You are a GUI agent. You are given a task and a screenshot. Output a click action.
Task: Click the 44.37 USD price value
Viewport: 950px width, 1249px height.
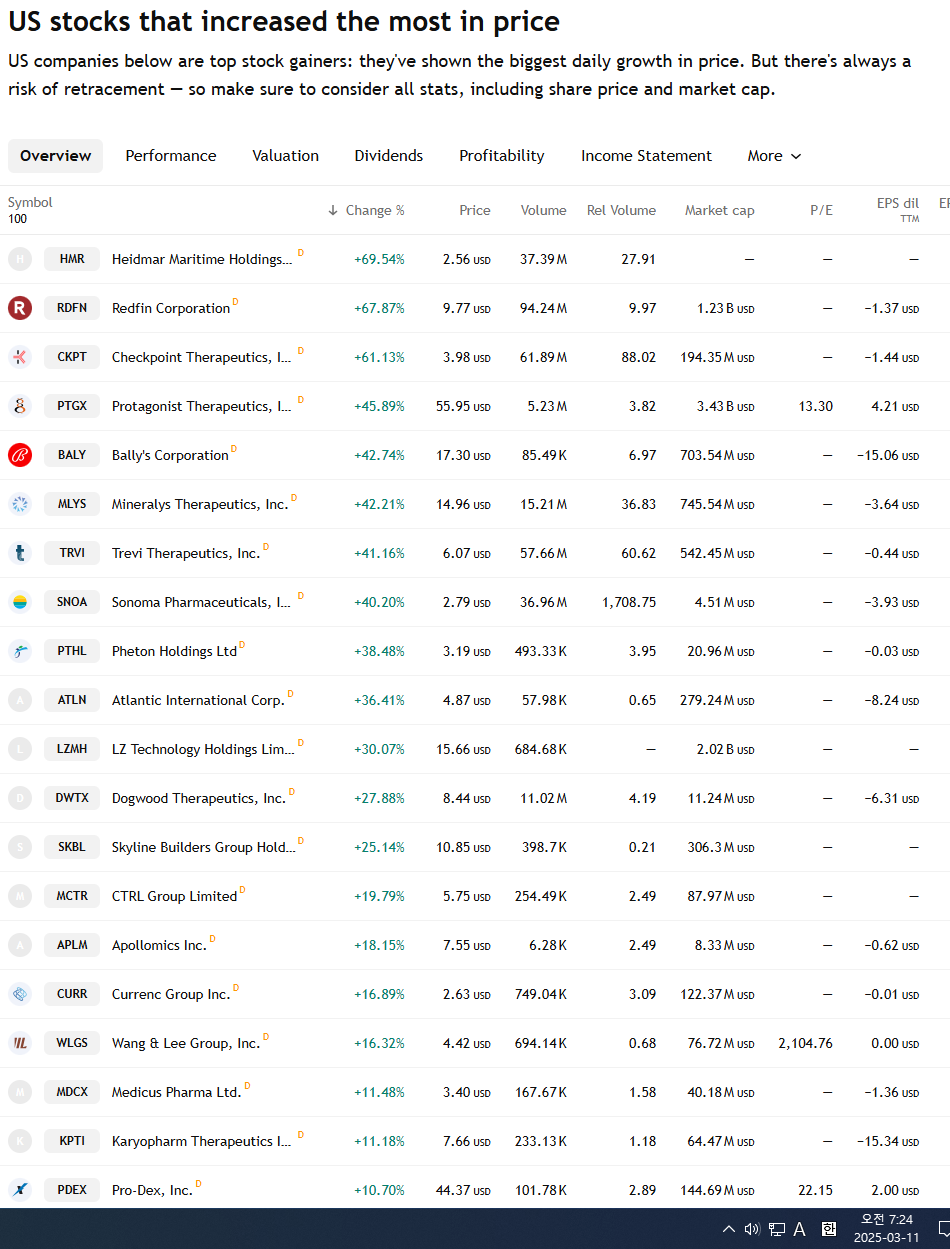pyautogui.click(x=463, y=1190)
